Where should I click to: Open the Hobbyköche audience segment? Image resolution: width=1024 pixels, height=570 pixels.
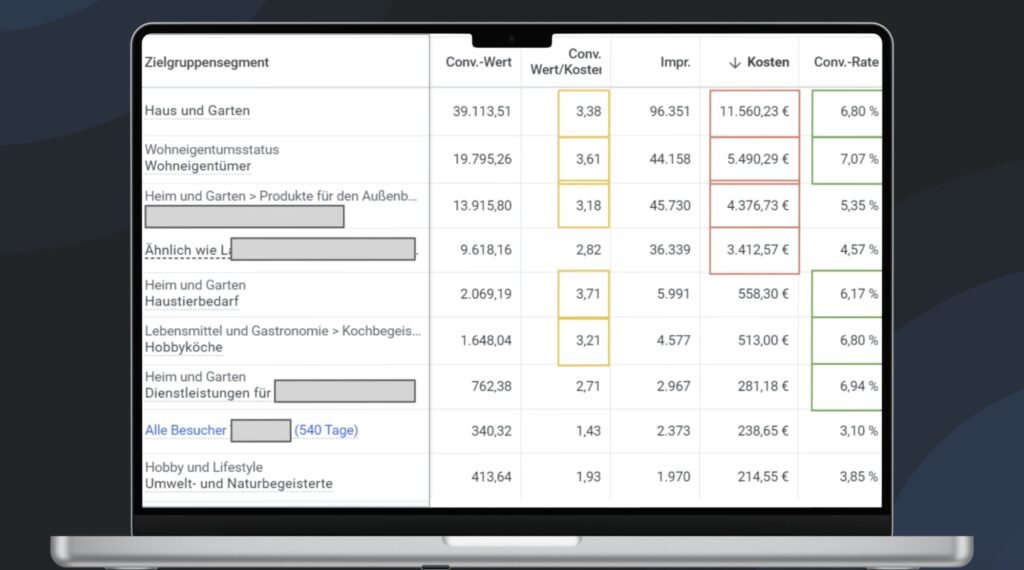184,347
